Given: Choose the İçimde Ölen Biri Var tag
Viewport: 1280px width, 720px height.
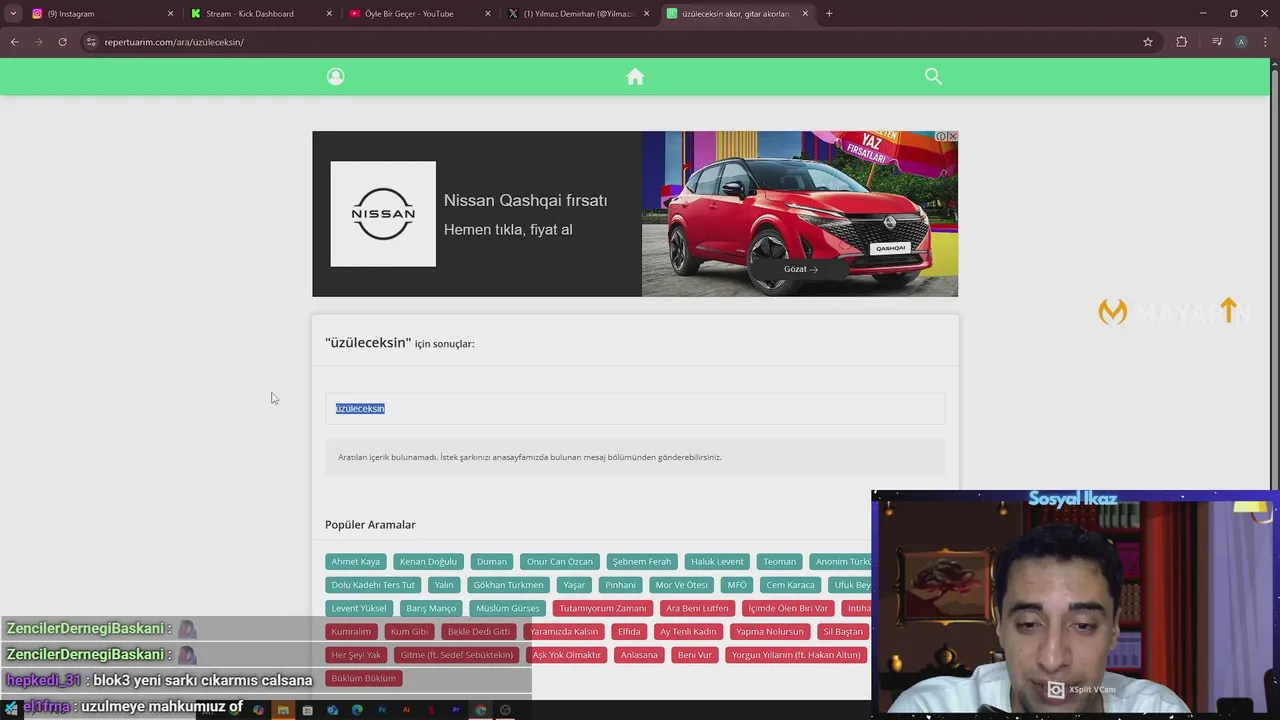Looking at the screenshot, I should point(788,608).
